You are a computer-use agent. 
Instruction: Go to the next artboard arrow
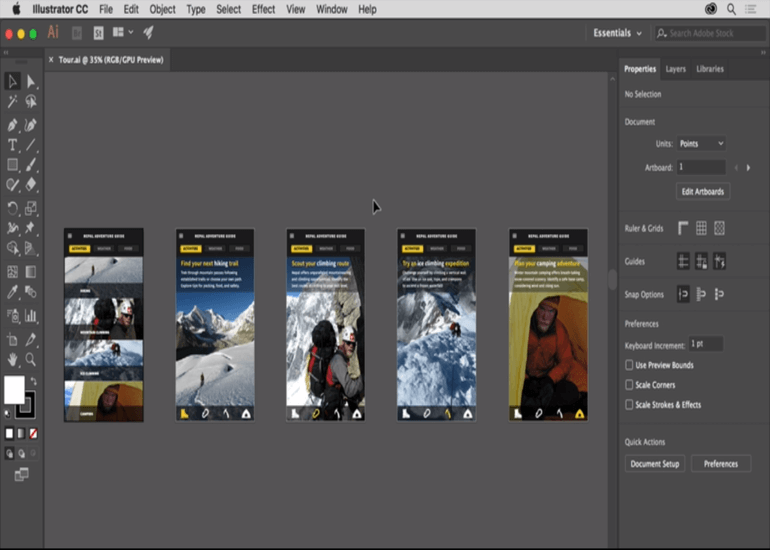(748, 168)
